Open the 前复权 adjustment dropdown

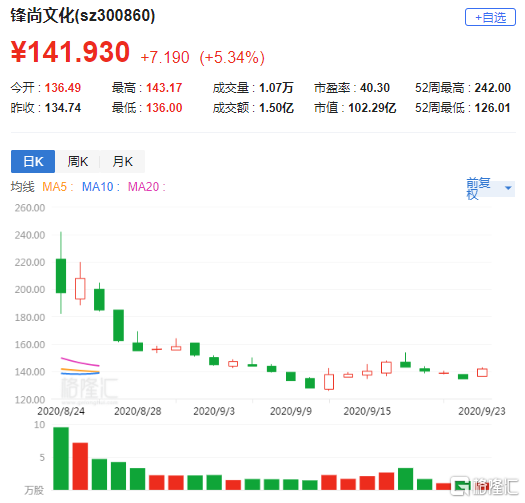[x=490, y=189]
